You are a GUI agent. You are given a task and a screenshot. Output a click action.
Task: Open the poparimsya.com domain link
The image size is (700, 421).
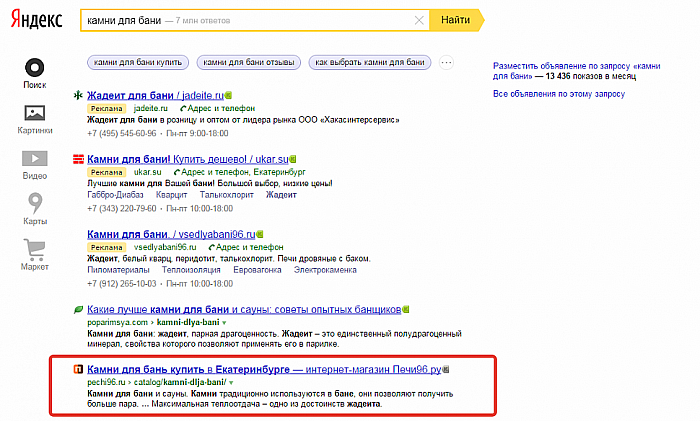click(117, 322)
